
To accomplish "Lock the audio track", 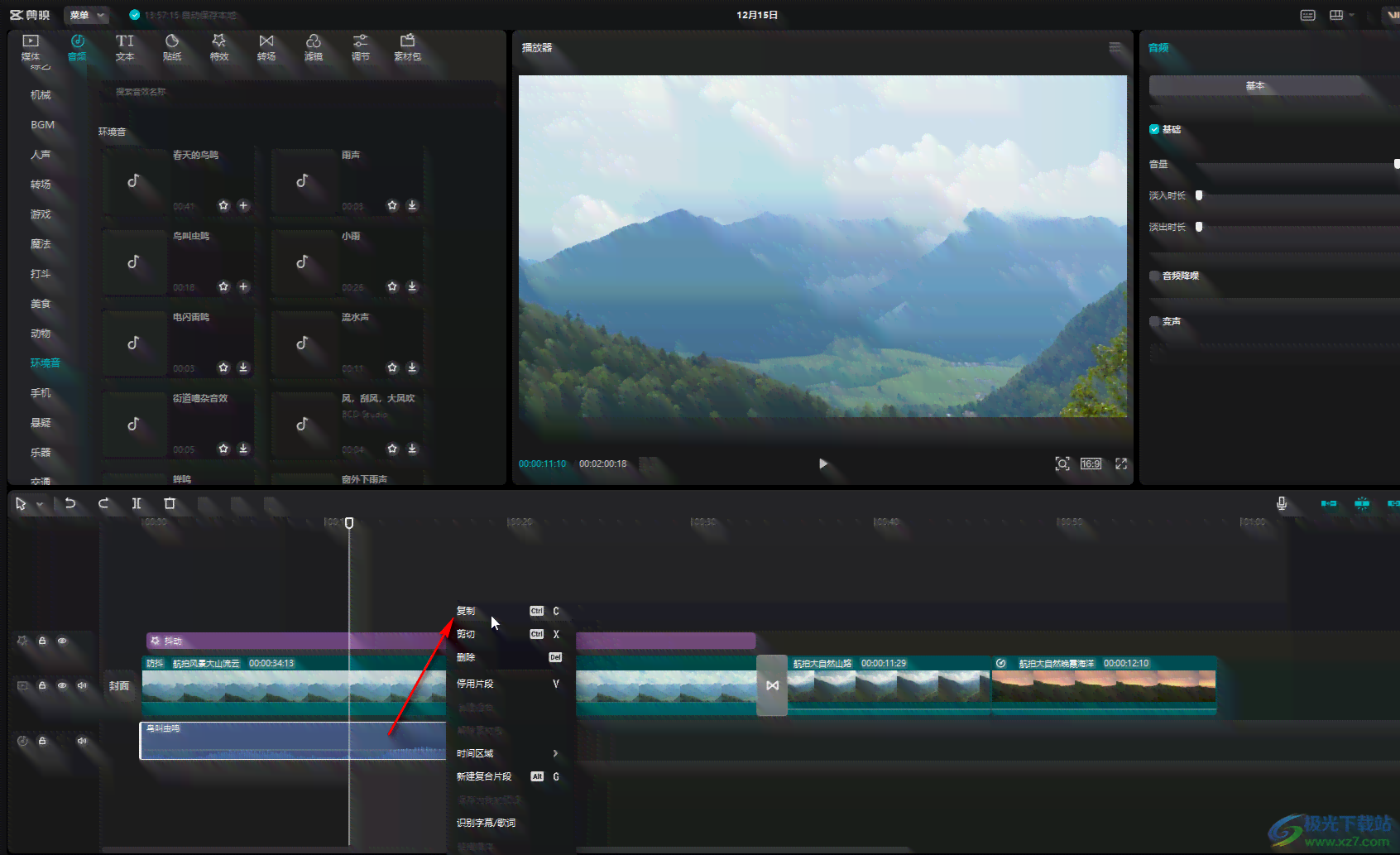I will 42,741.
